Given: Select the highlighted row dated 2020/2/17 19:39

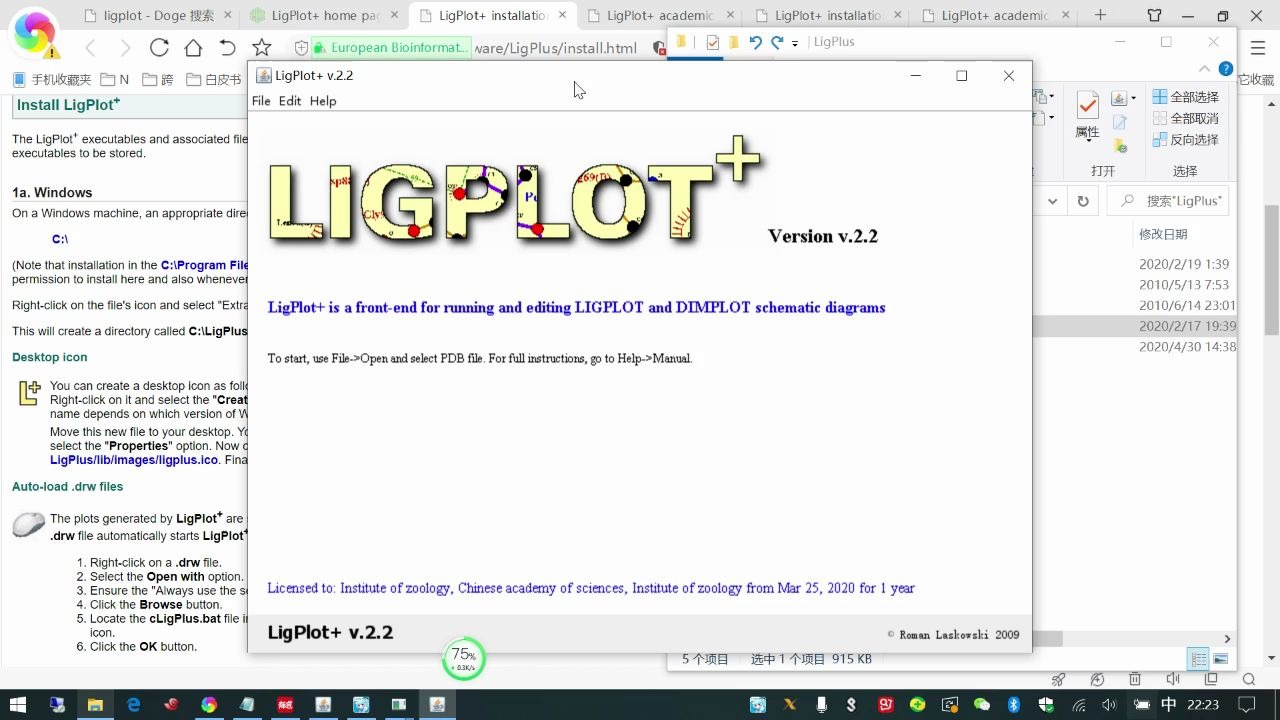Looking at the screenshot, I should [1186, 326].
